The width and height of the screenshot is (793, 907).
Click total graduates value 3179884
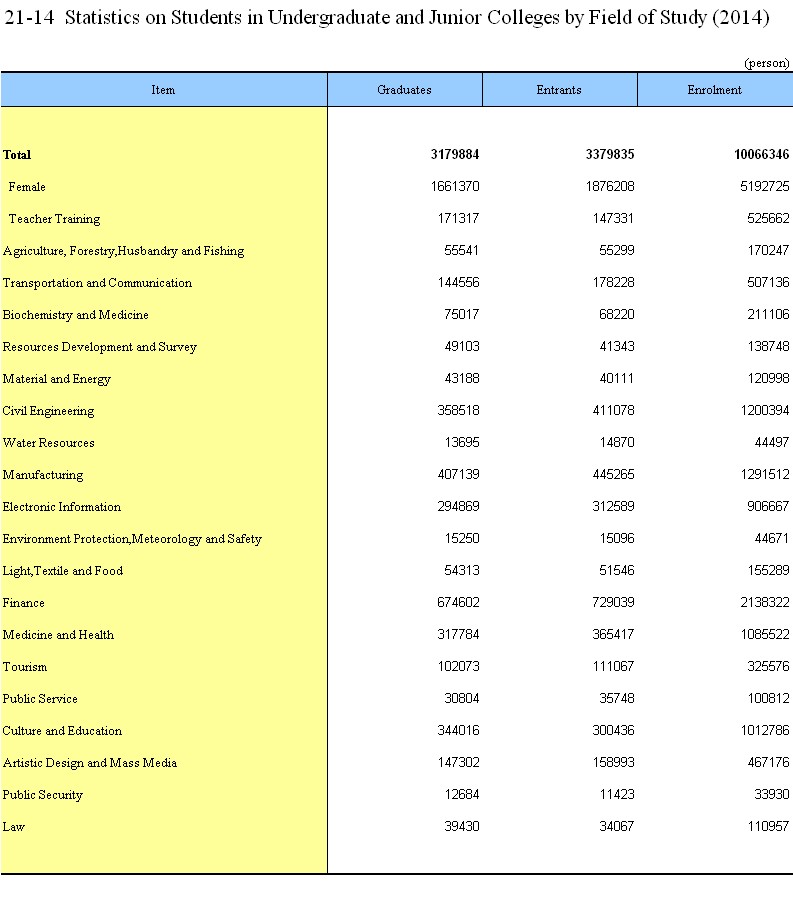pyautogui.click(x=455, y=154)
